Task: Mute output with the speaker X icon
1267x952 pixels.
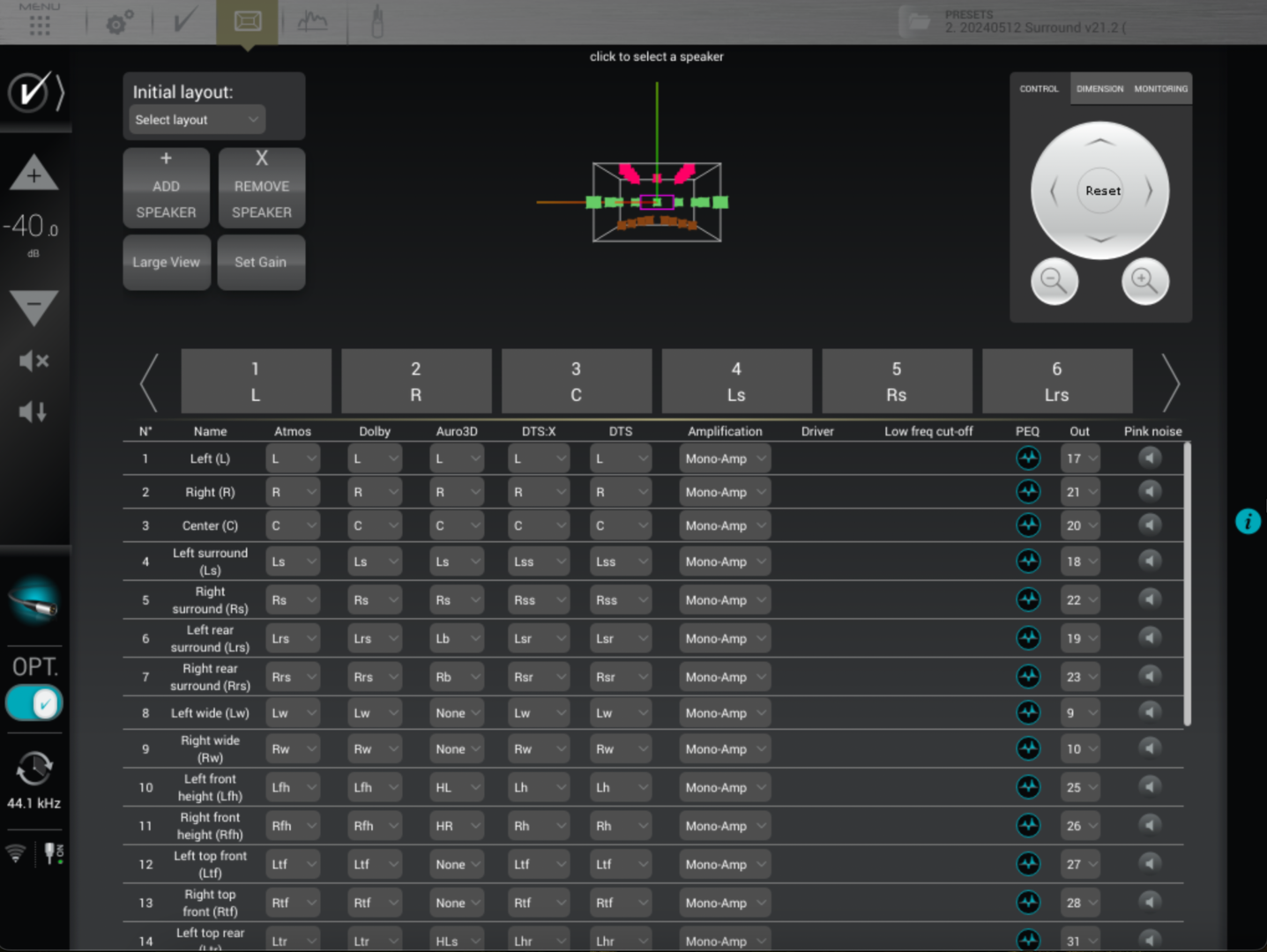Action: (34, 361)
